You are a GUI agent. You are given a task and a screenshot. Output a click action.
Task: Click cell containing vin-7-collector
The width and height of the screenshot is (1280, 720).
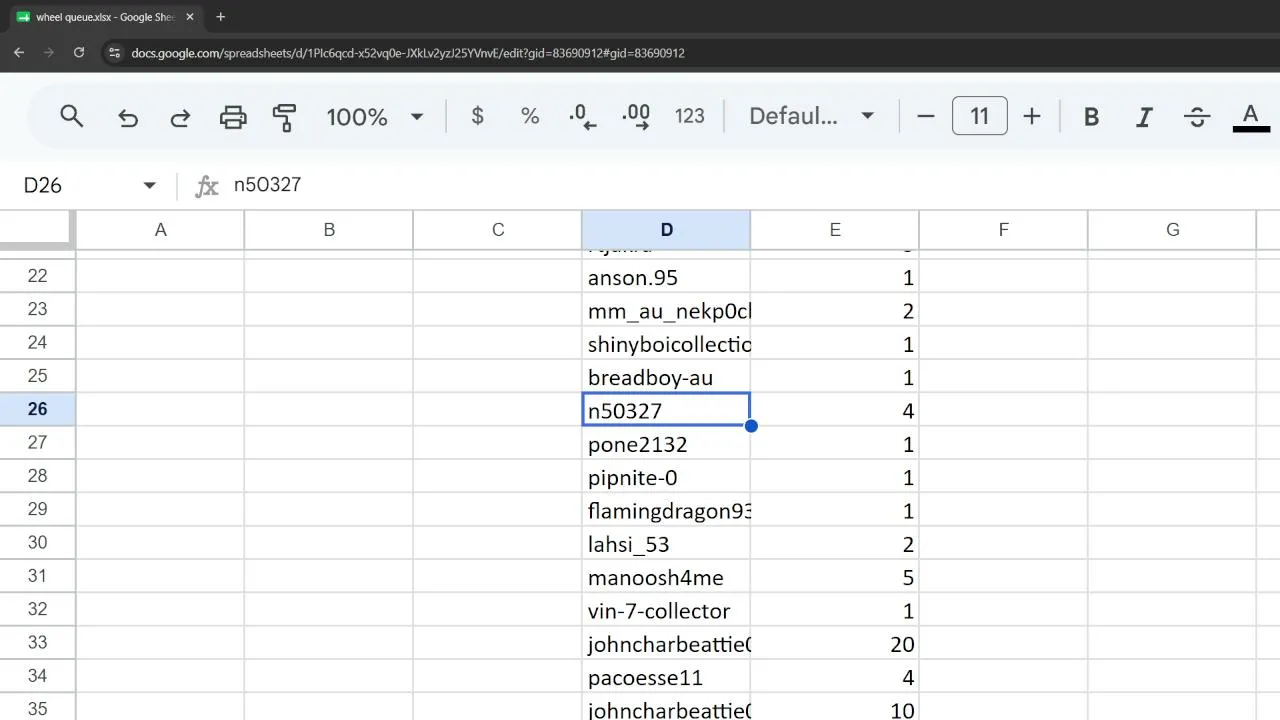666,610
